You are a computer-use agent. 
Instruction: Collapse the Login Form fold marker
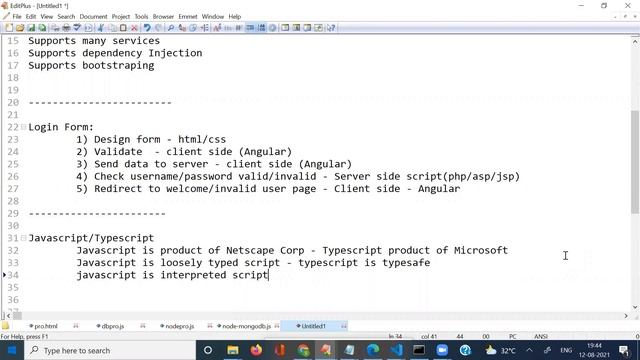pos(23,127)
